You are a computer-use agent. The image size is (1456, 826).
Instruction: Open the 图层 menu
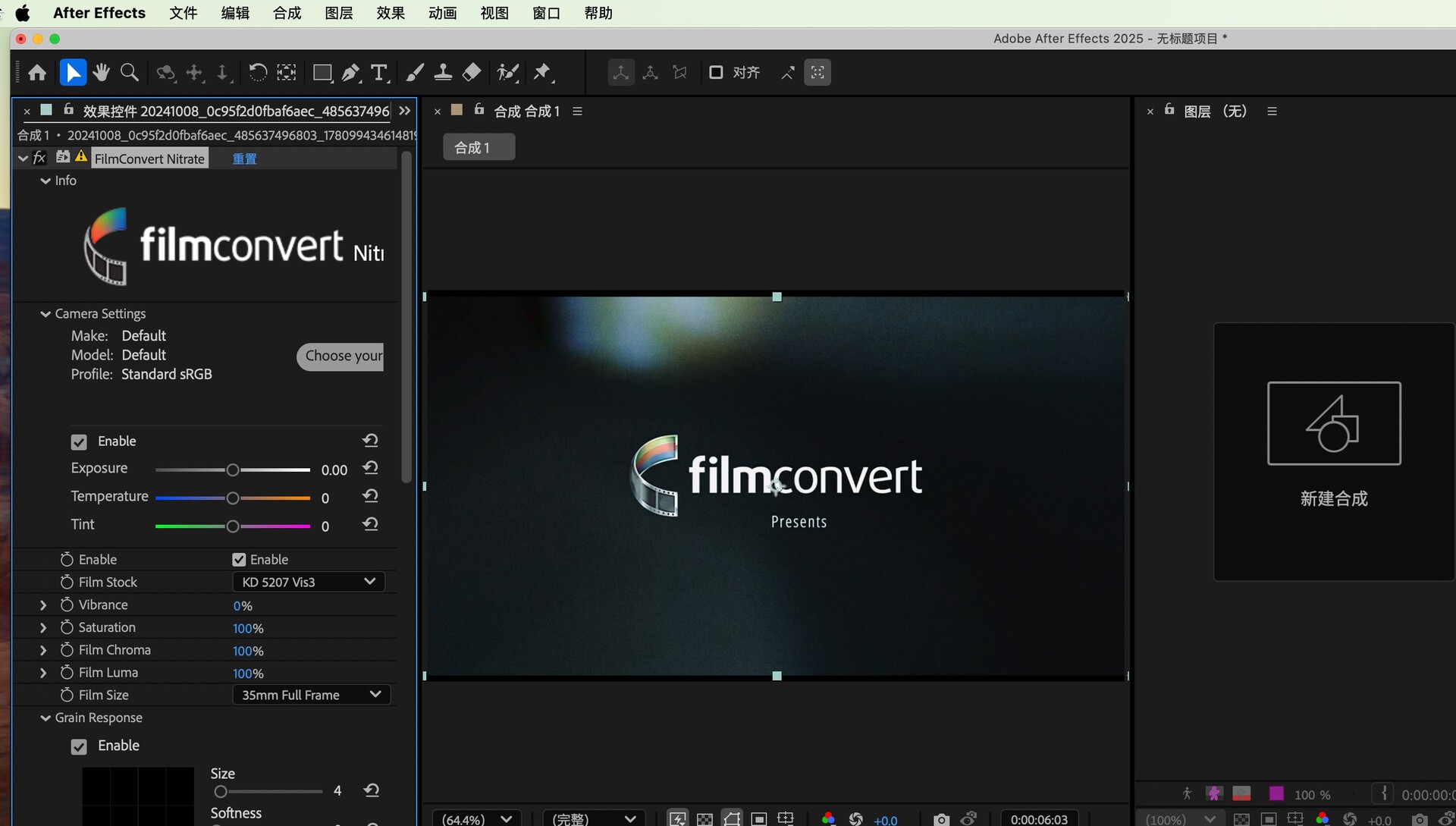[338, 13]
